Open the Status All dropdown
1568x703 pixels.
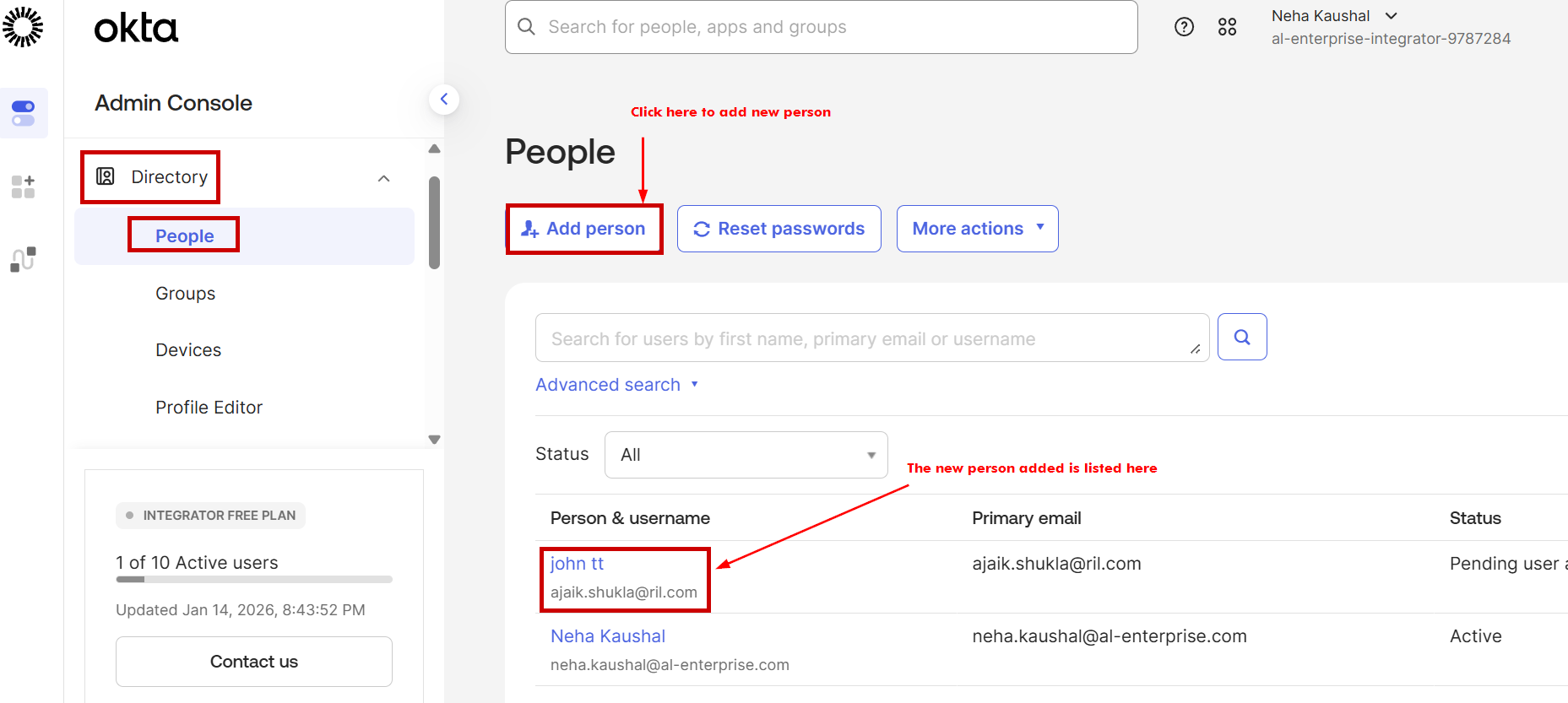(745, 454)
